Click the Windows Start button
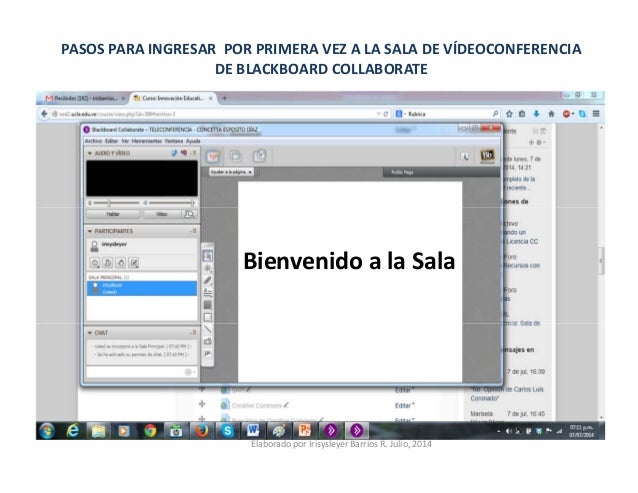 coord(47,431)
